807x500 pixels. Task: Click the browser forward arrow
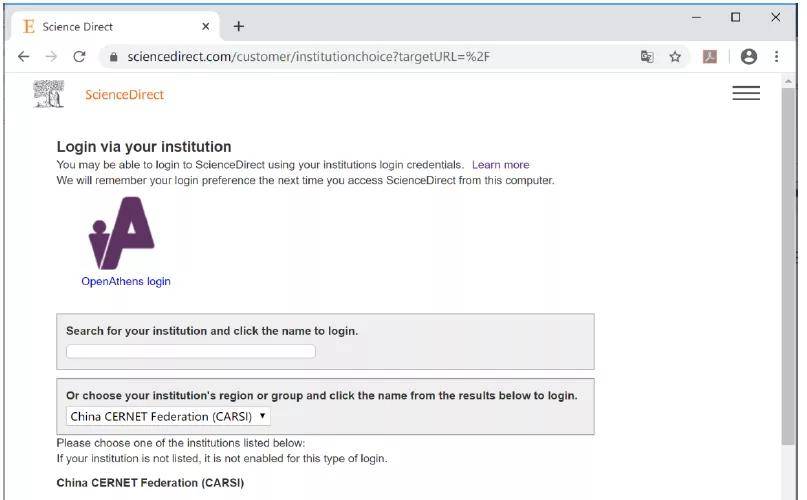pos(51,56)
